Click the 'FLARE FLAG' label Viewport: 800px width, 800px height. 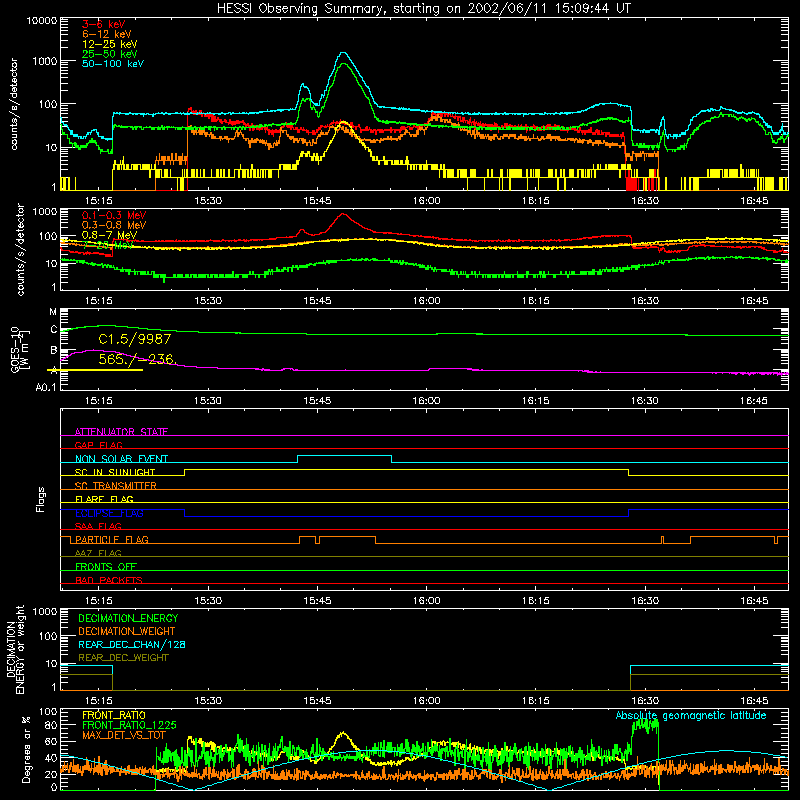point(104,499)
